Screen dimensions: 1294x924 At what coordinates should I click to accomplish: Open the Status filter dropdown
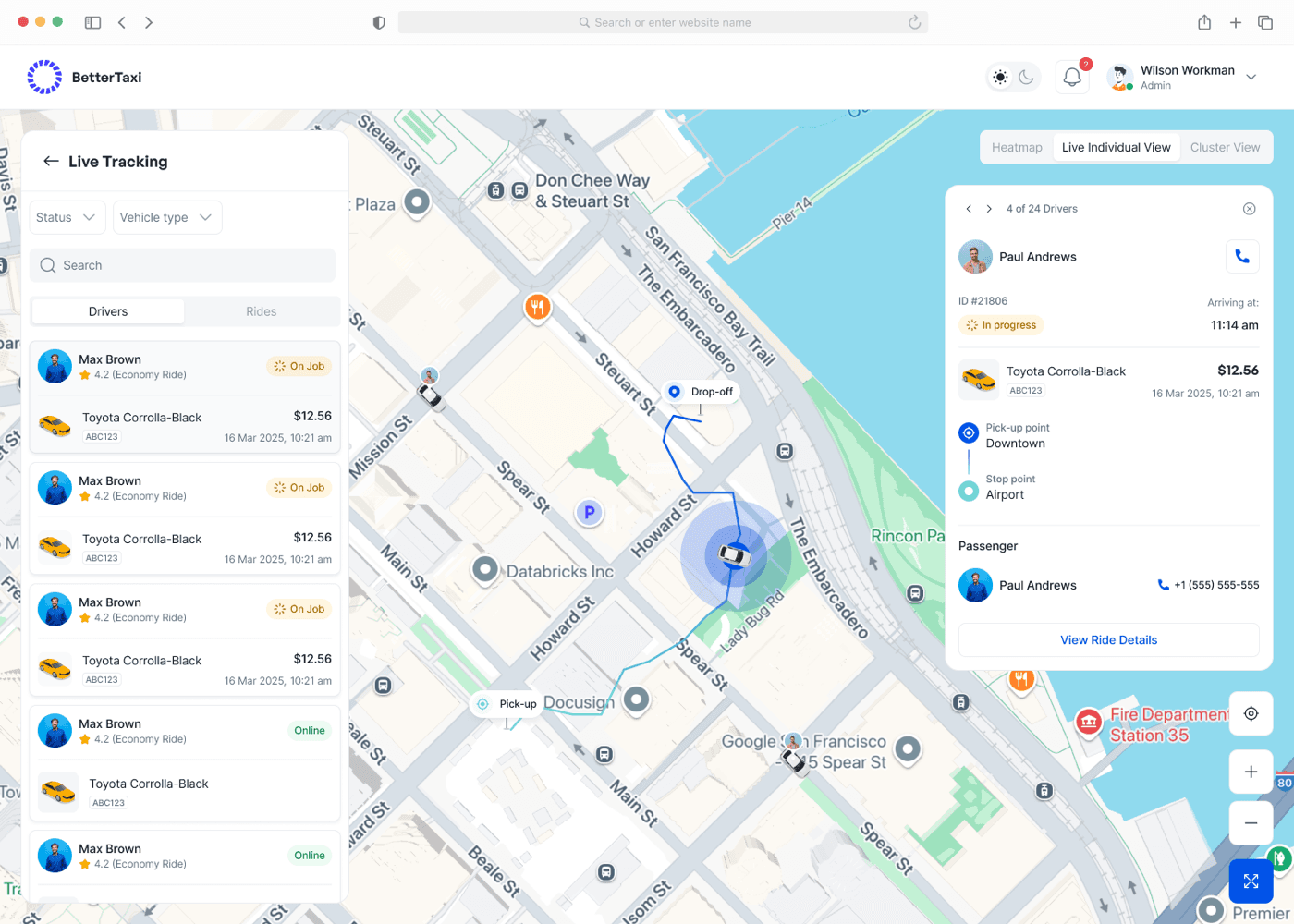(x=67, y=217)
